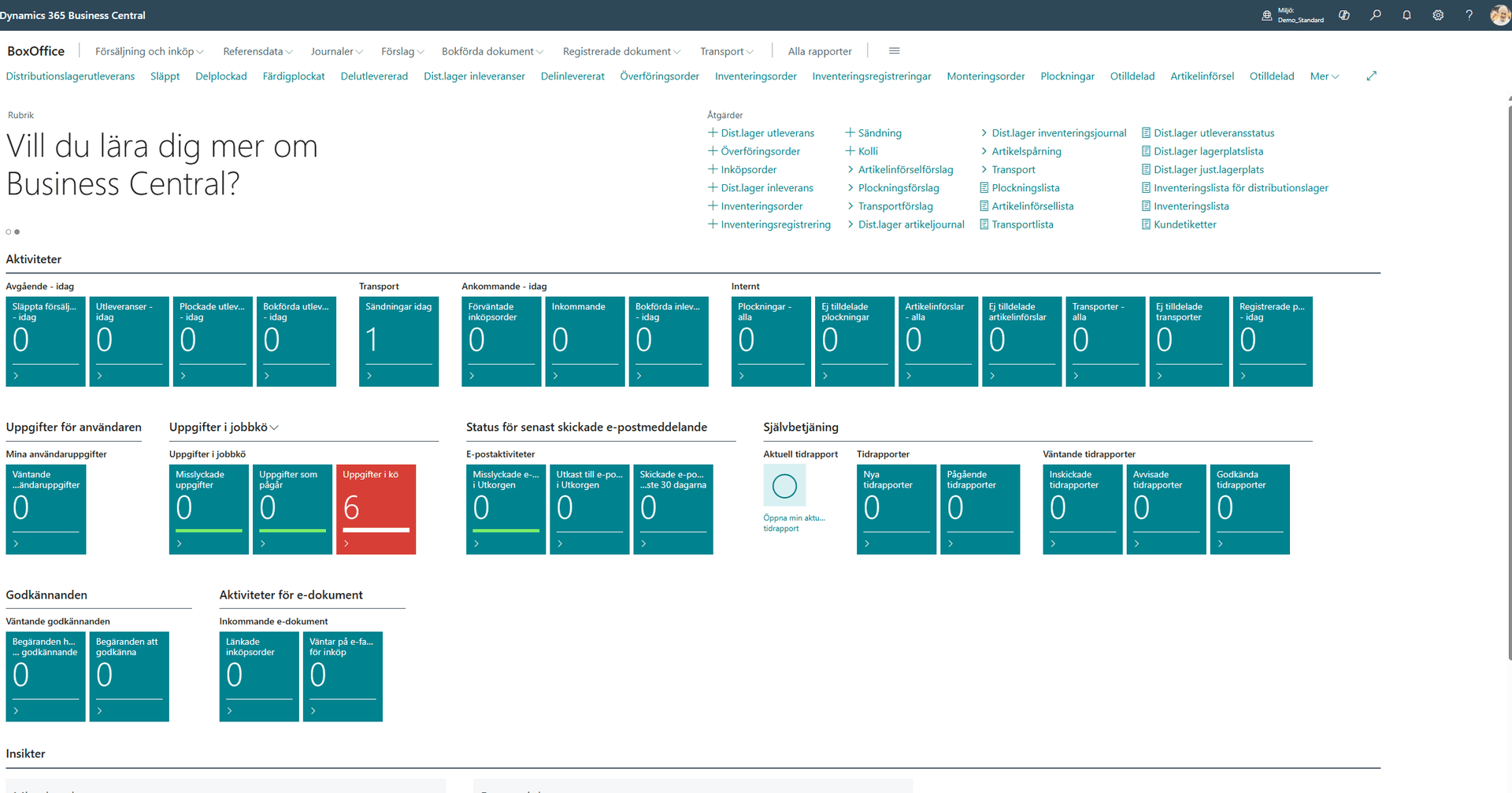Image resolution: width=1512 pixels, height=793 pixels.
Task: Click the plus icon beside Inköpsorder
Action: 713,169
